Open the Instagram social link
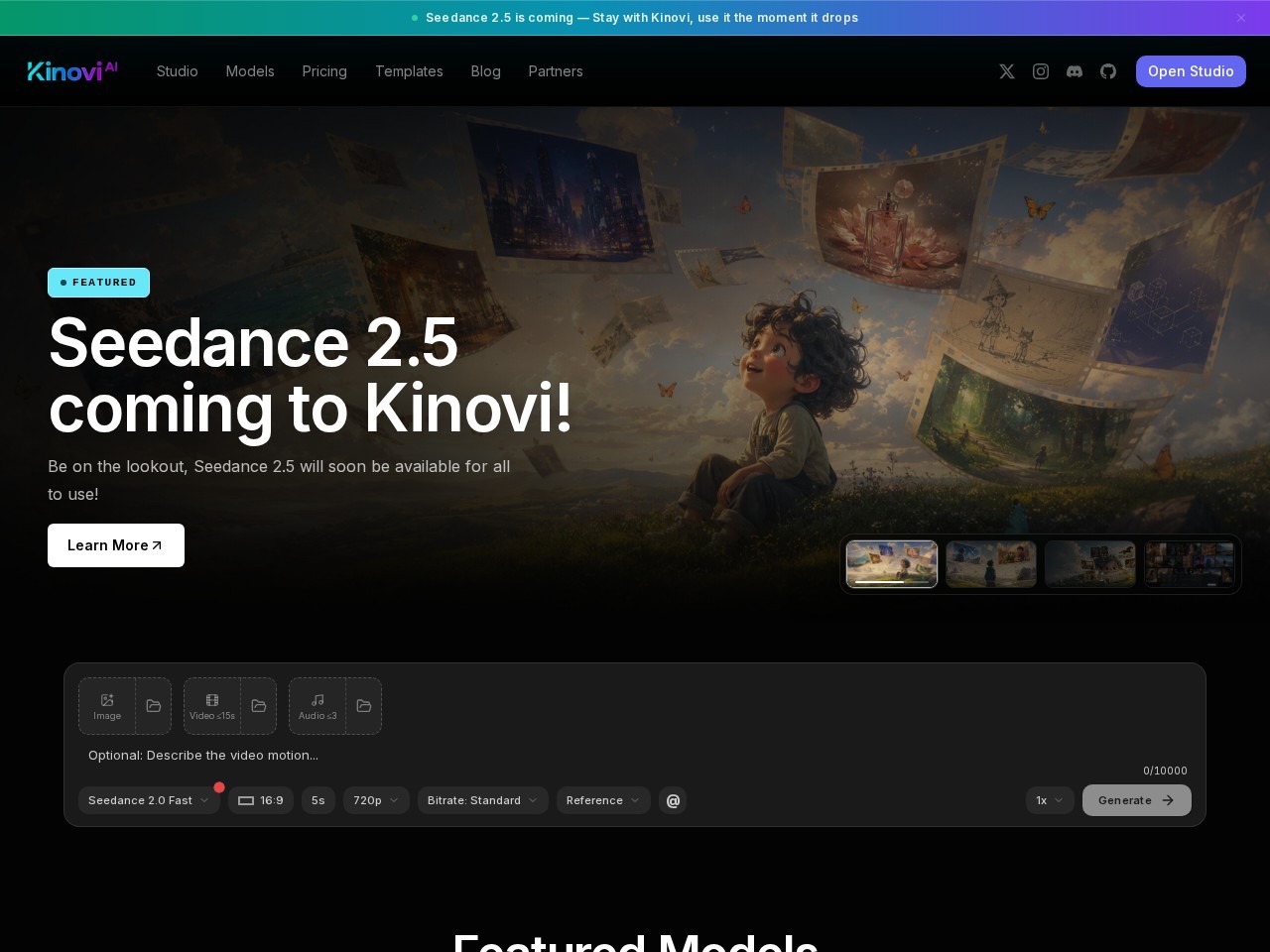 point(1041,71)
